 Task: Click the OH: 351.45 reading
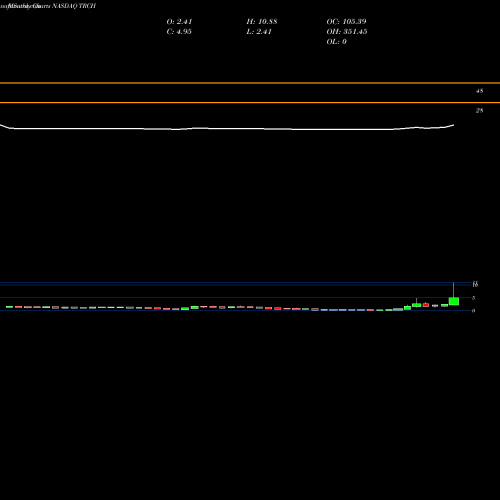point(347,32)
